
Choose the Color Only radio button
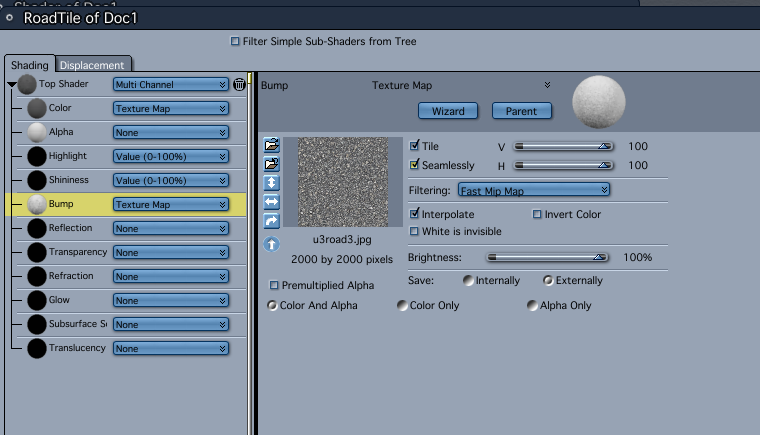pyautogui.click(x=402, y=305)
